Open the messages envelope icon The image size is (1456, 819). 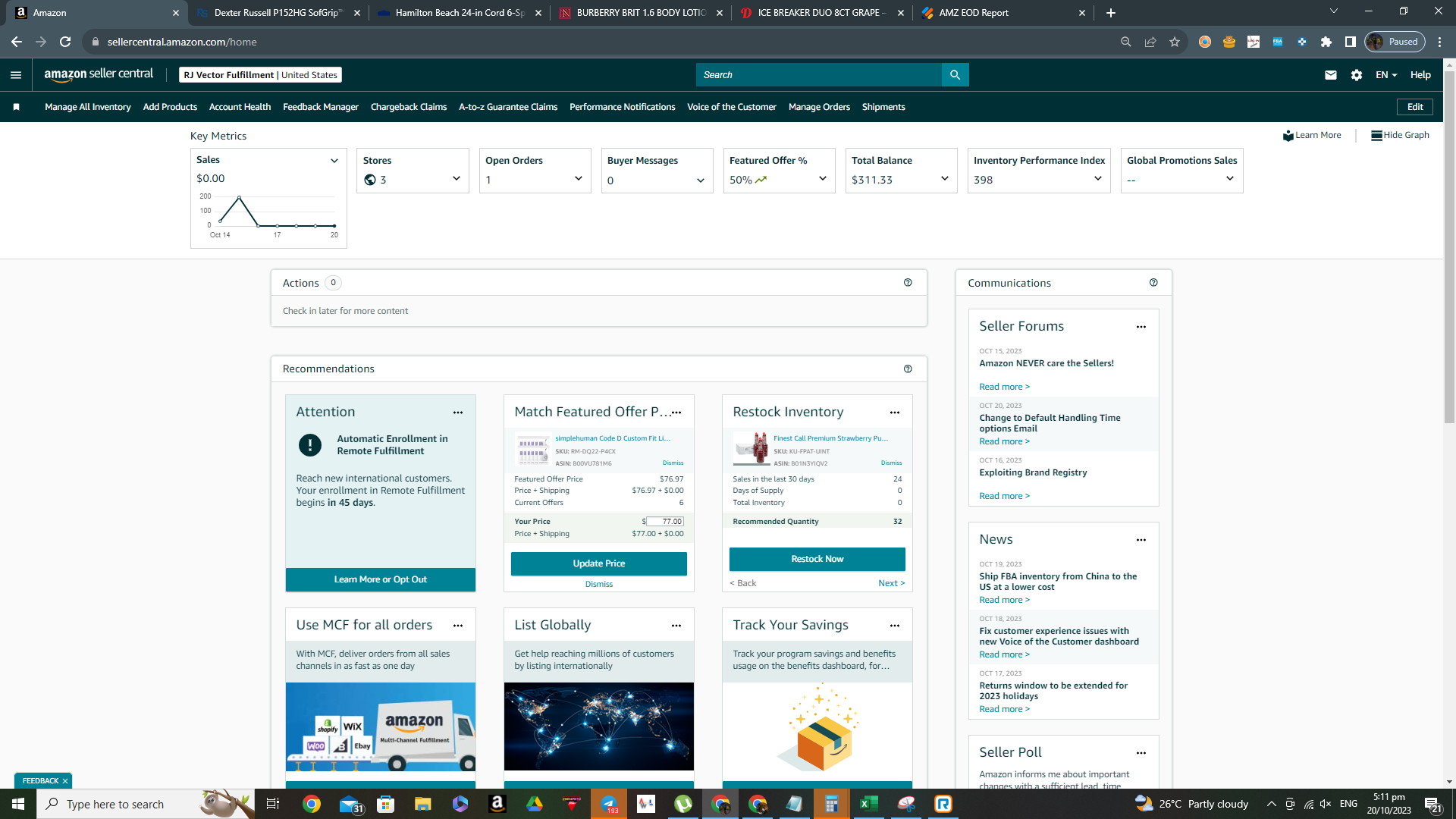tap(1331, 74)
